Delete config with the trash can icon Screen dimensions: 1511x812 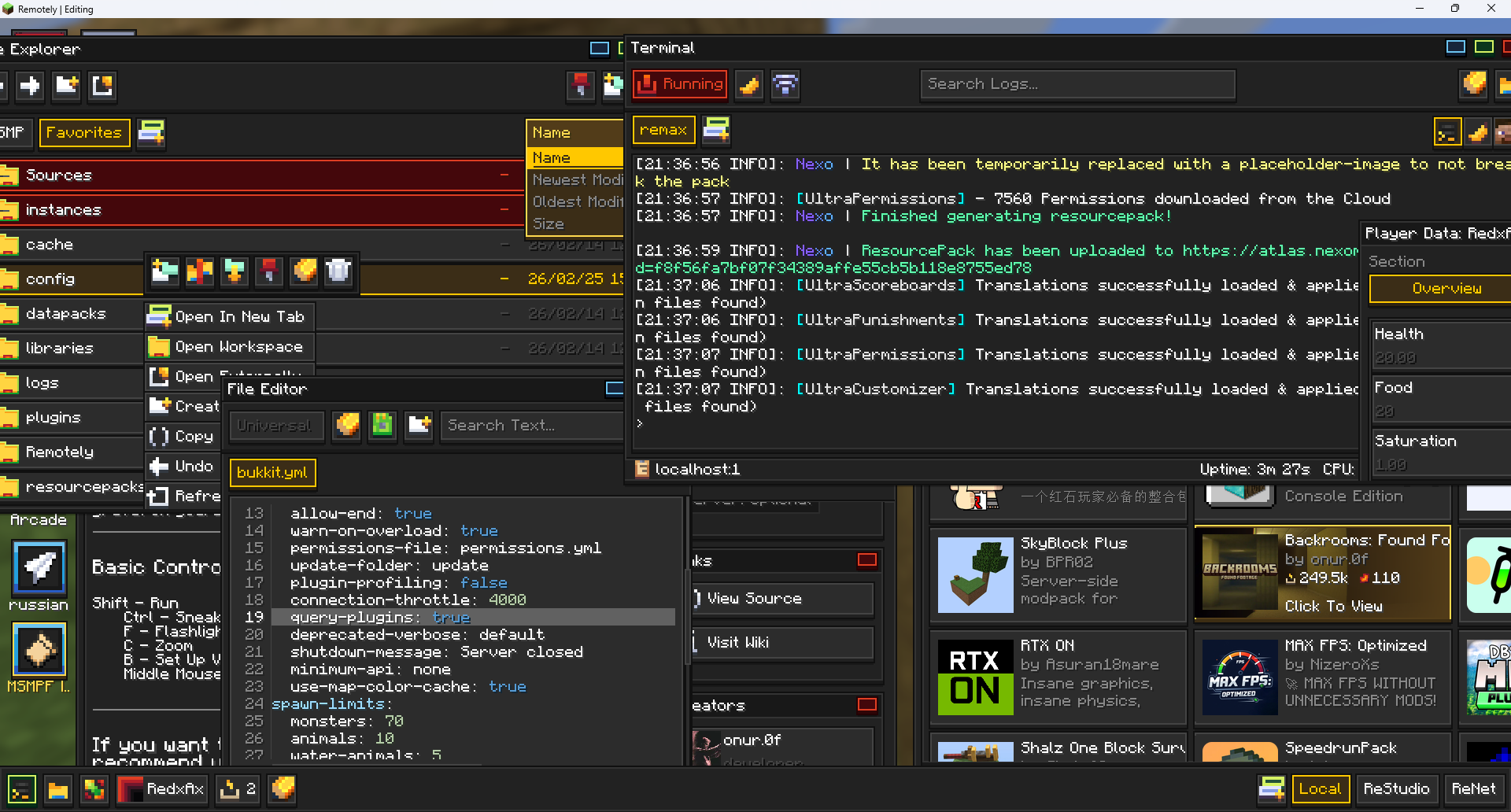point(338,271)
